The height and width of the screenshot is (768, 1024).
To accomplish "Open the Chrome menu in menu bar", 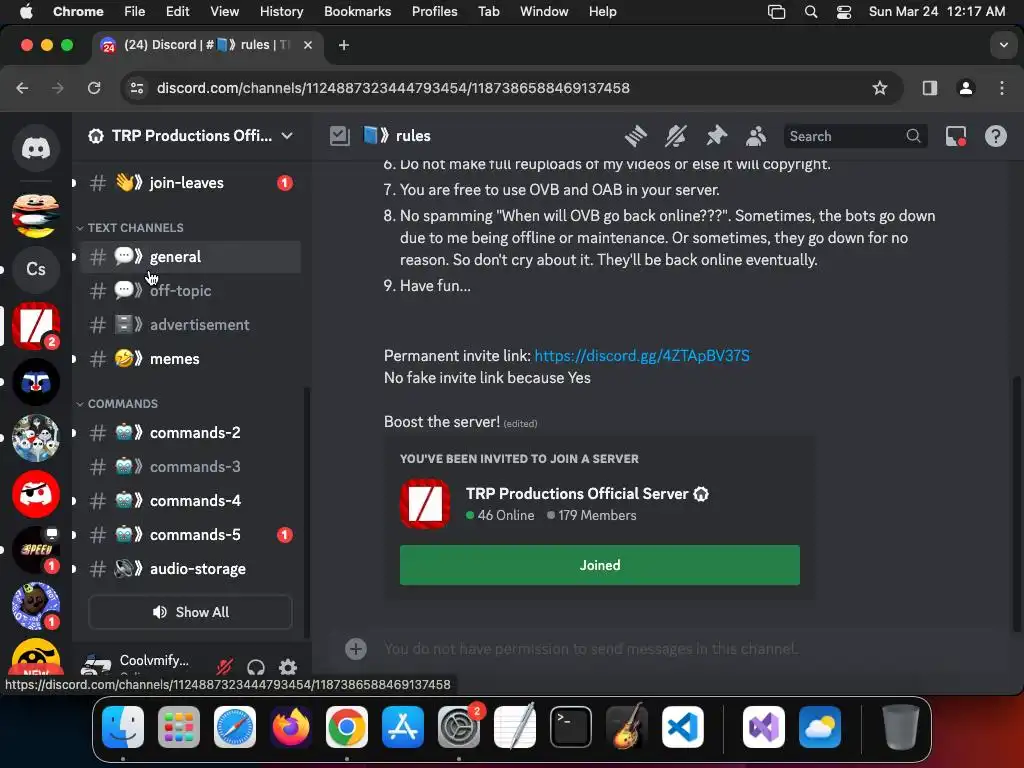I will pos(78,11).
